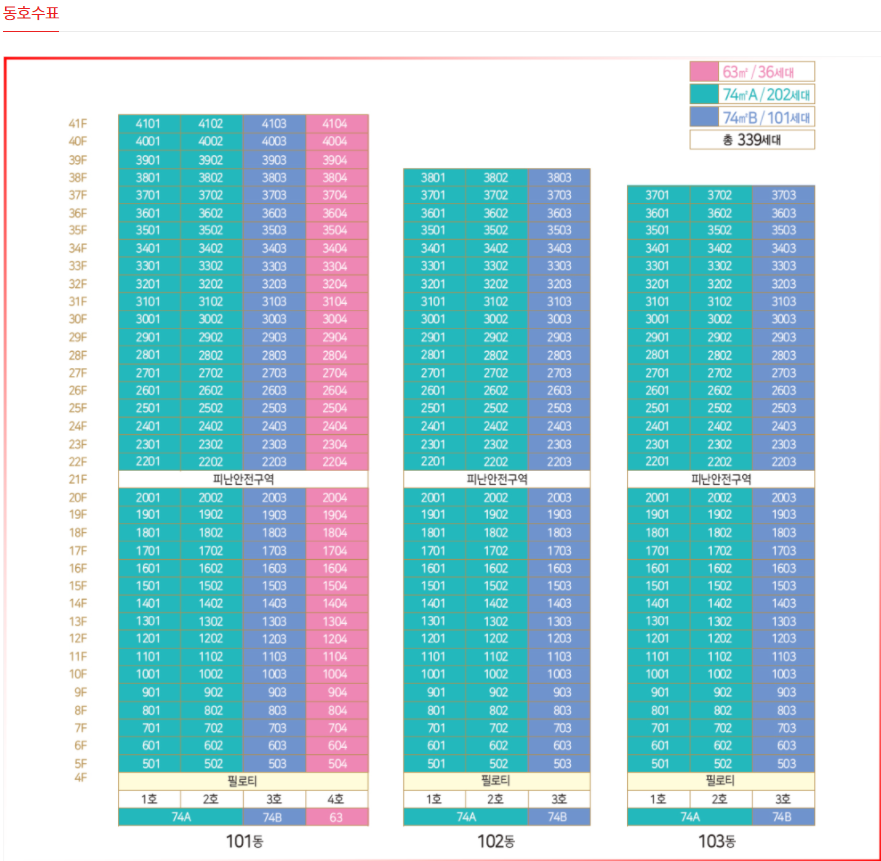Click unit 1004 cell
Image resolution: width=881 pixels, height=861 pixels.
(337, 674)
